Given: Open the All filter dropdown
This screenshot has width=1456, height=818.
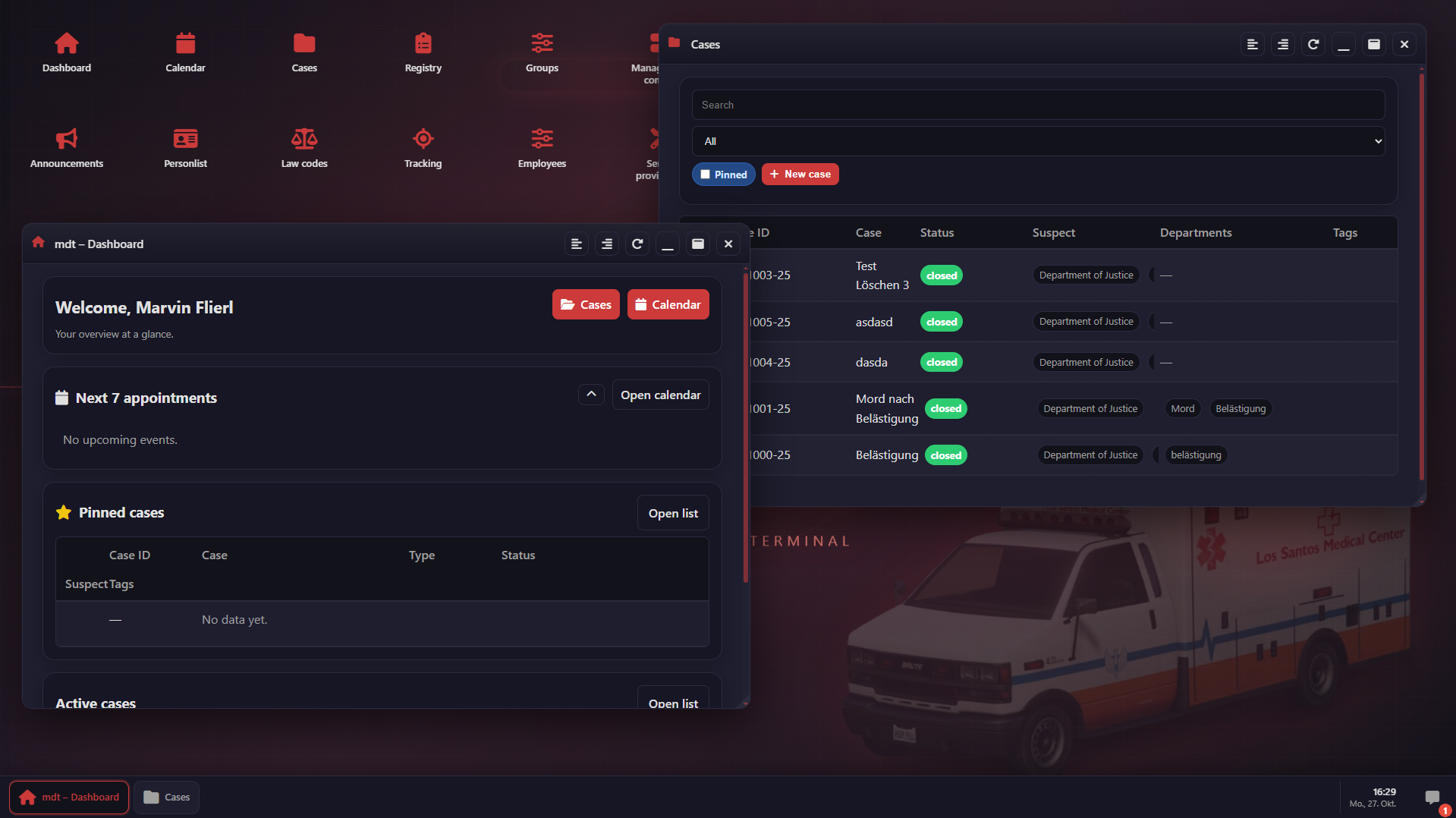Looking at the screenshot, I should tap(1038, 141).
